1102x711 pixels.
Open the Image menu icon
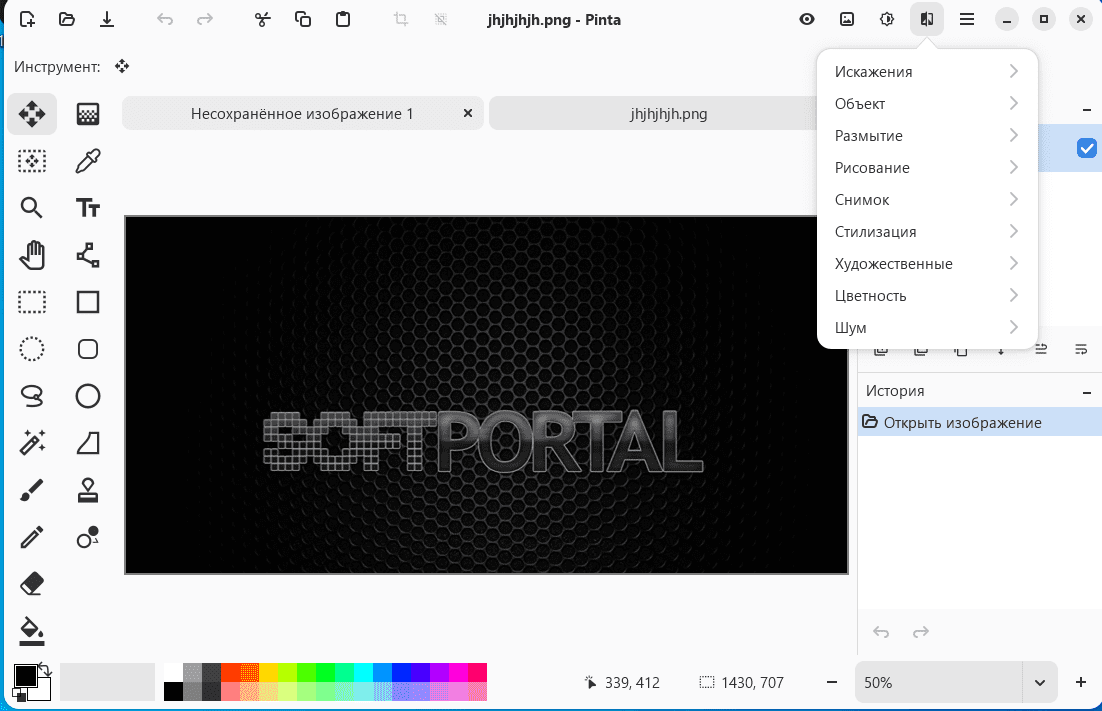coord(847,20)
